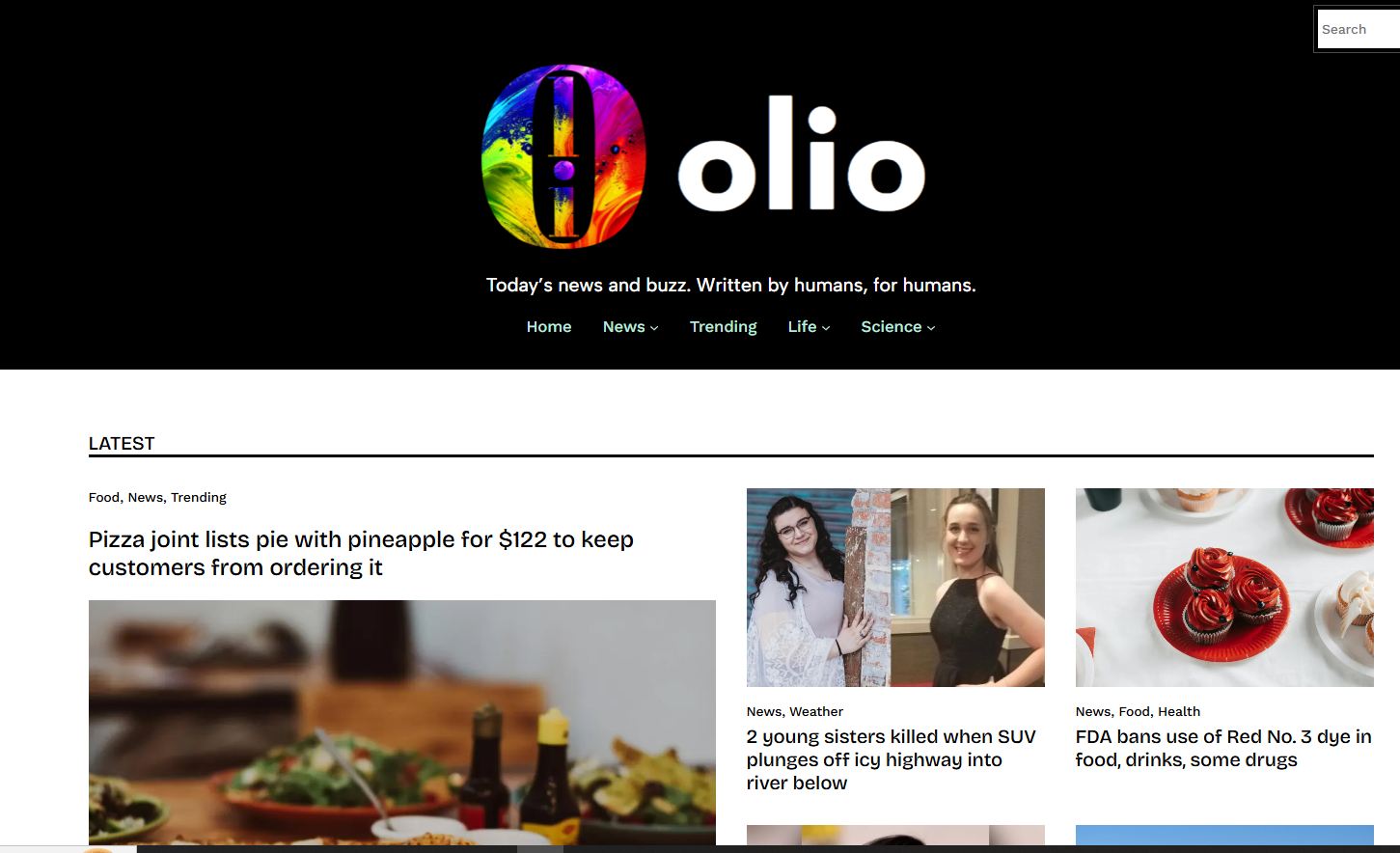Expand the News menu chevron
Image resolution: width=1400 pixels, height=853 pixels.
coord(654,328)
